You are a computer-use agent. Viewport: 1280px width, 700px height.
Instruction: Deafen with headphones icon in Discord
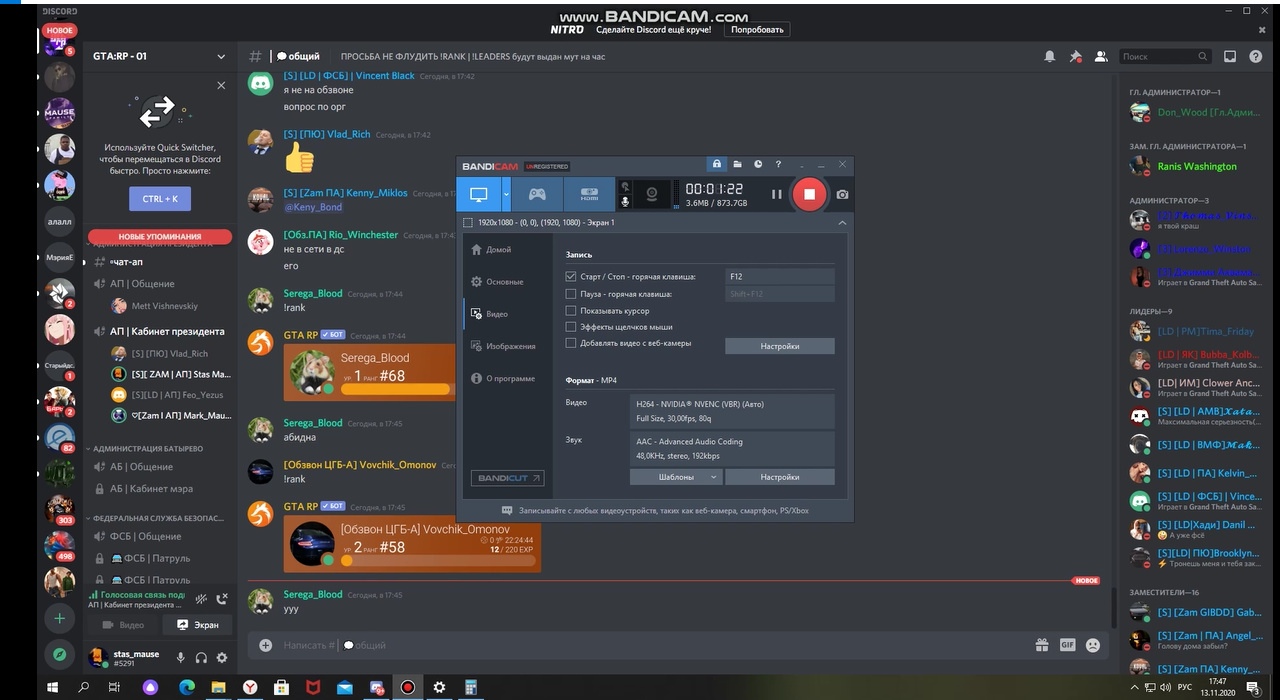[201, 658]
